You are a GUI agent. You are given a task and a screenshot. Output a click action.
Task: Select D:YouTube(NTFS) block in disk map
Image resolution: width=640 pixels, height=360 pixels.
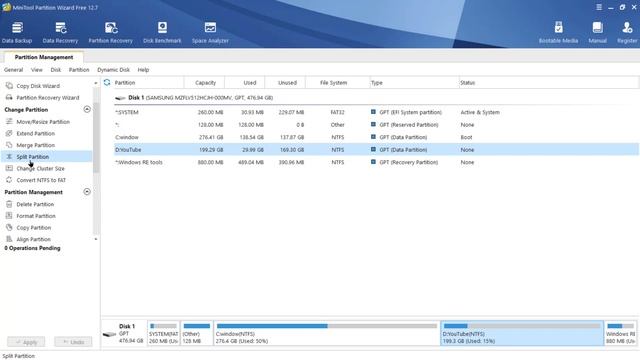(x=522, y=333)
